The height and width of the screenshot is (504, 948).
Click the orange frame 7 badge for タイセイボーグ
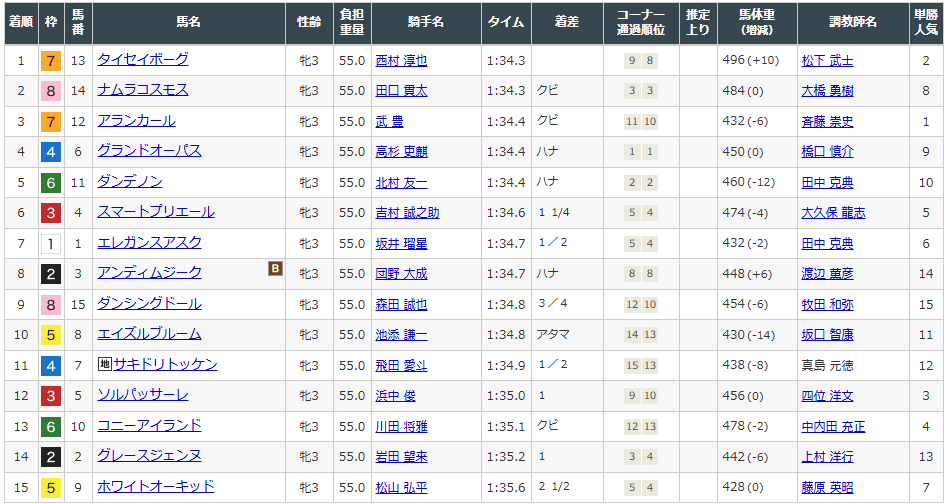pyautogui.click(x=50, y=61)
